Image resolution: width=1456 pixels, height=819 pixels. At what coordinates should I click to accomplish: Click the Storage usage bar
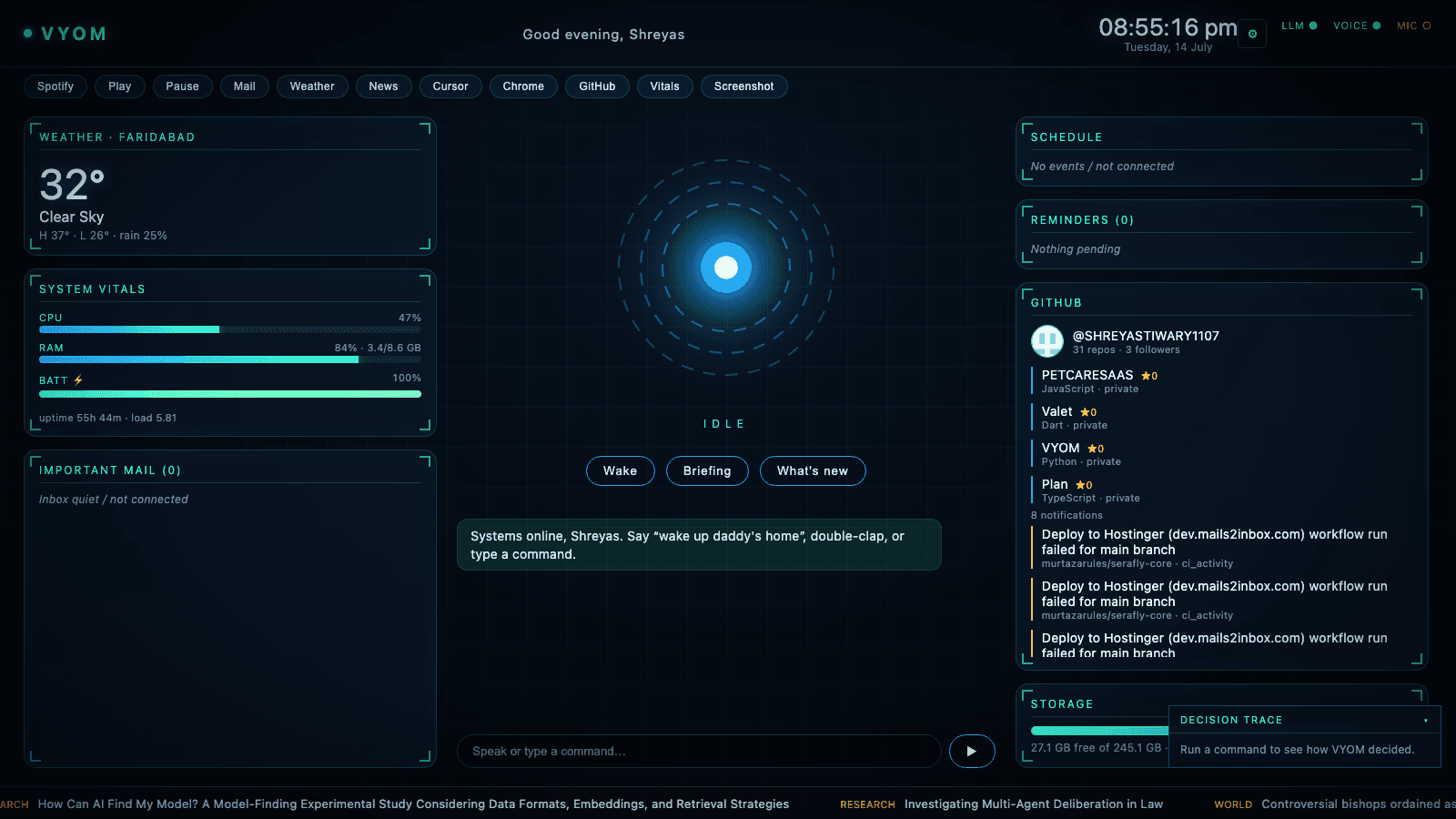tap(1099, 731)
